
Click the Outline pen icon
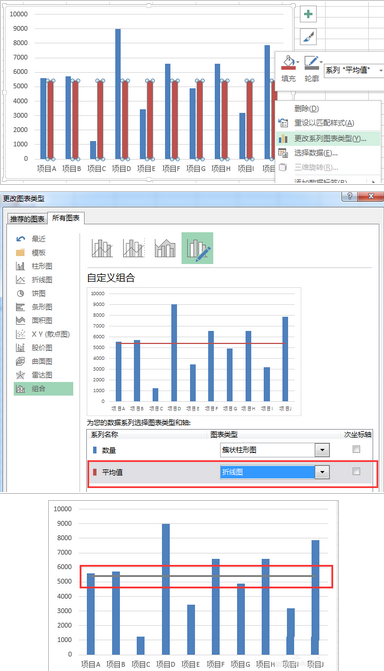[x=312, y=62]
